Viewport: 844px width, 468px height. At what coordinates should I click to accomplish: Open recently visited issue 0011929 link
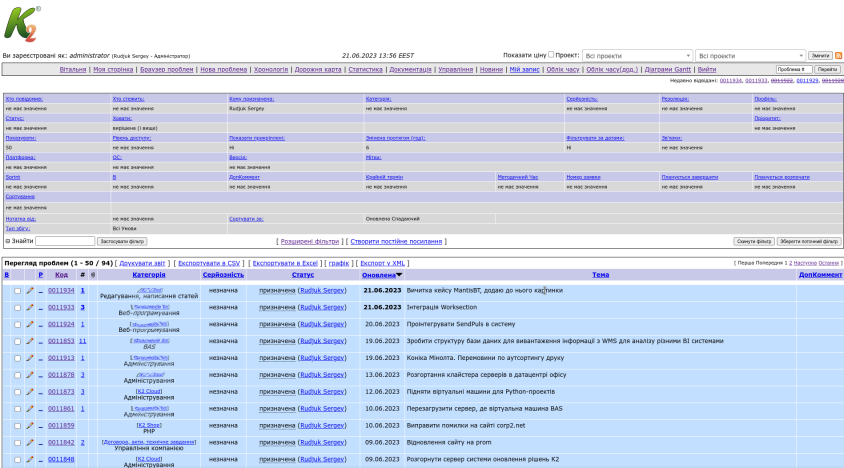(807, 80)
